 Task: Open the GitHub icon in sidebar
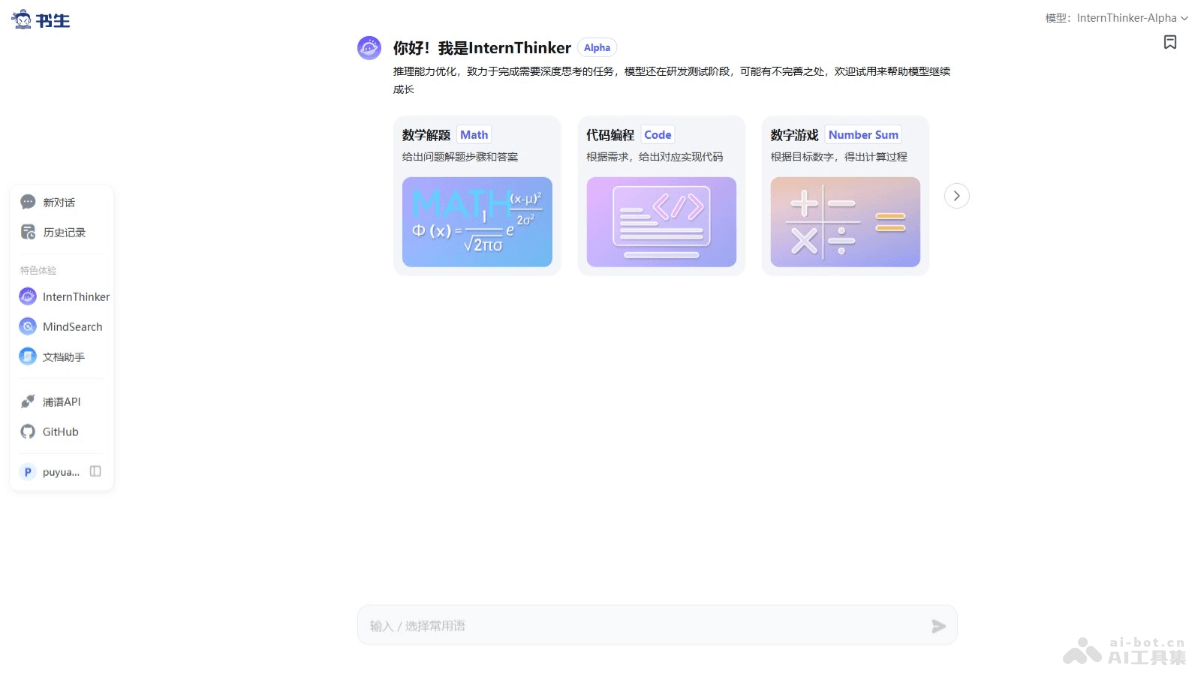click(x=27, y=431)
